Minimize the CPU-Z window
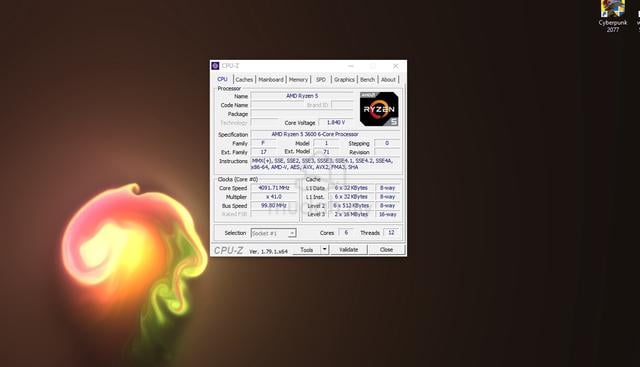Image resolution: width=640 pixels, height=367 pixels. coord(351,66)
